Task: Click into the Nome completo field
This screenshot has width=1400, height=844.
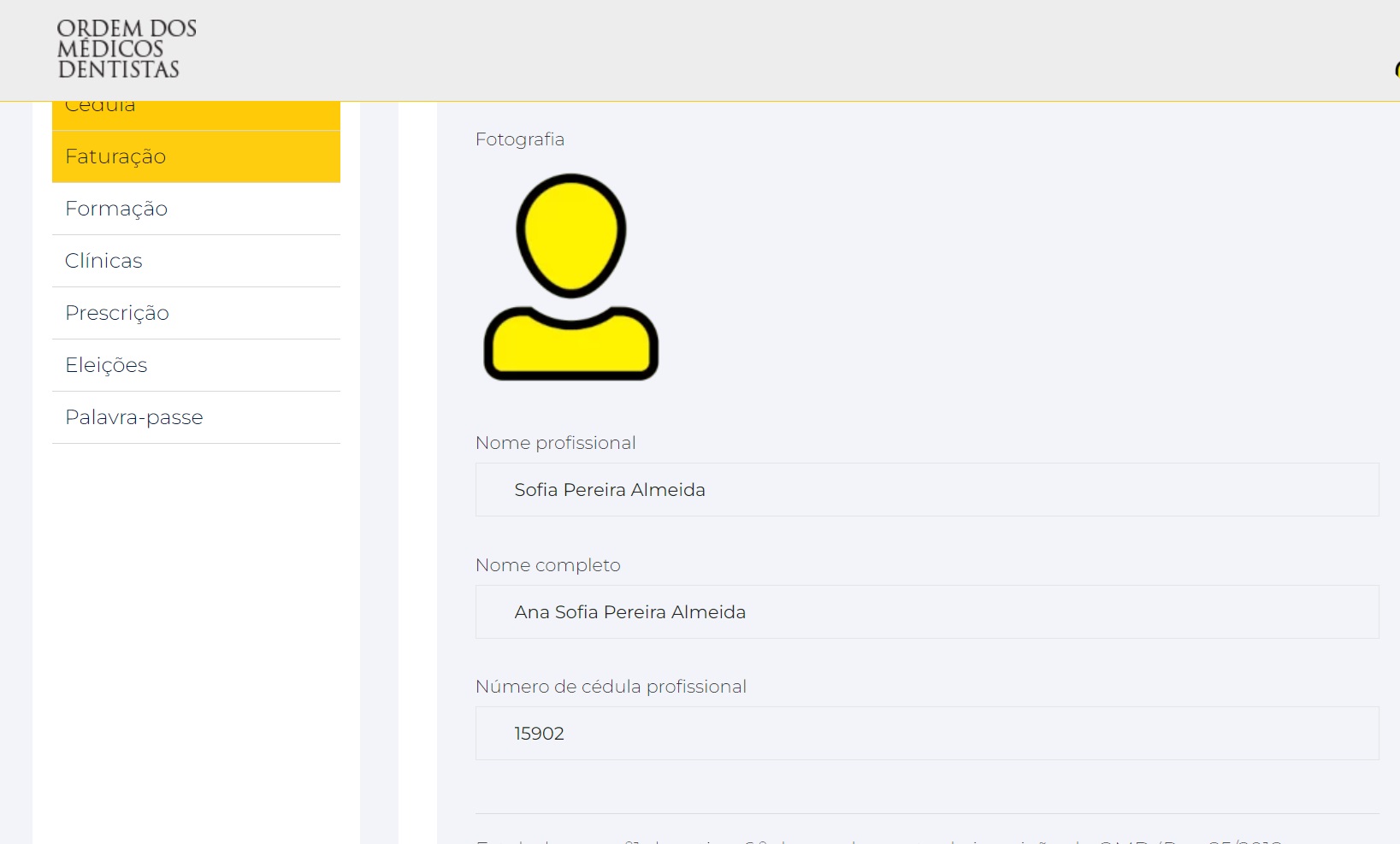Action: (926, 612)
